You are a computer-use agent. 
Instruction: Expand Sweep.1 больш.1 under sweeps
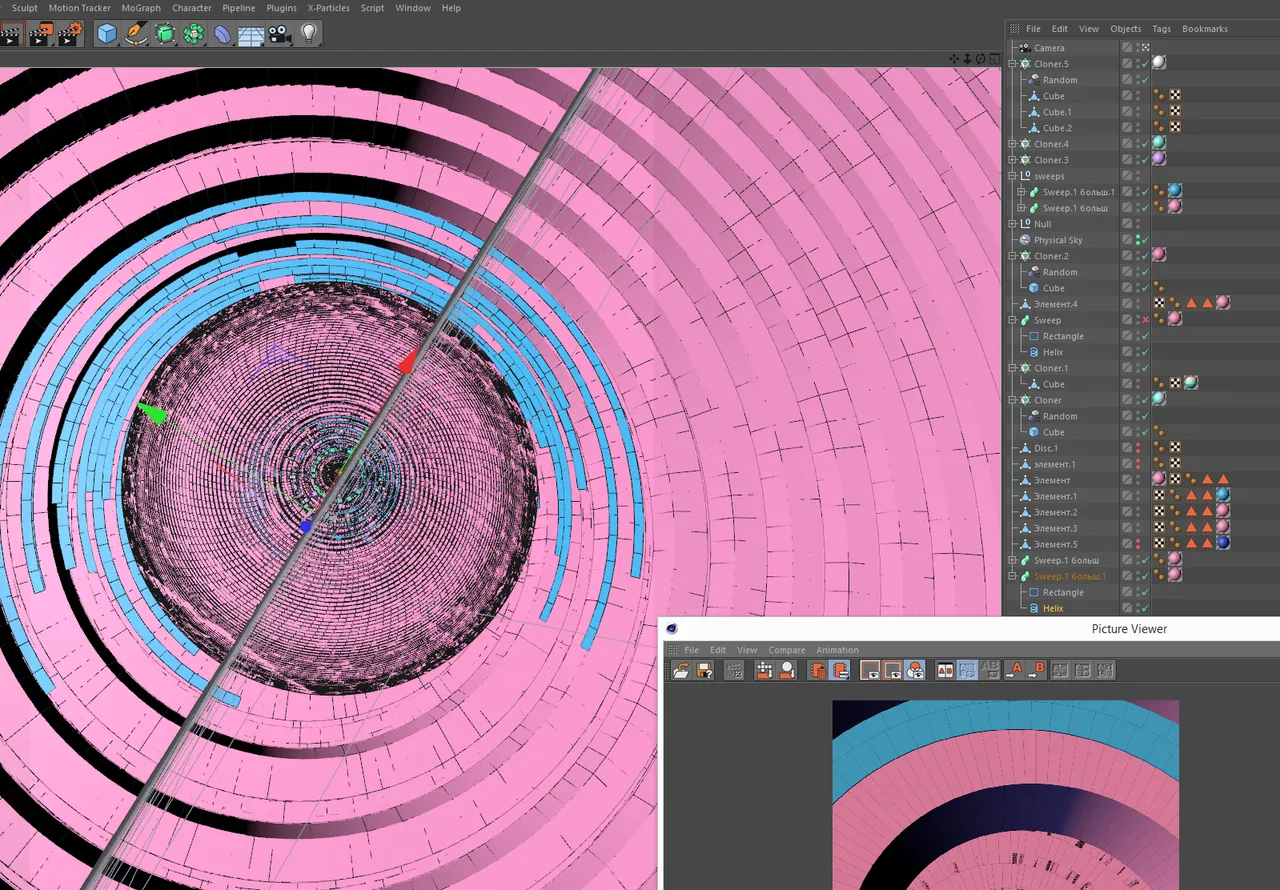pos(1021,192)
